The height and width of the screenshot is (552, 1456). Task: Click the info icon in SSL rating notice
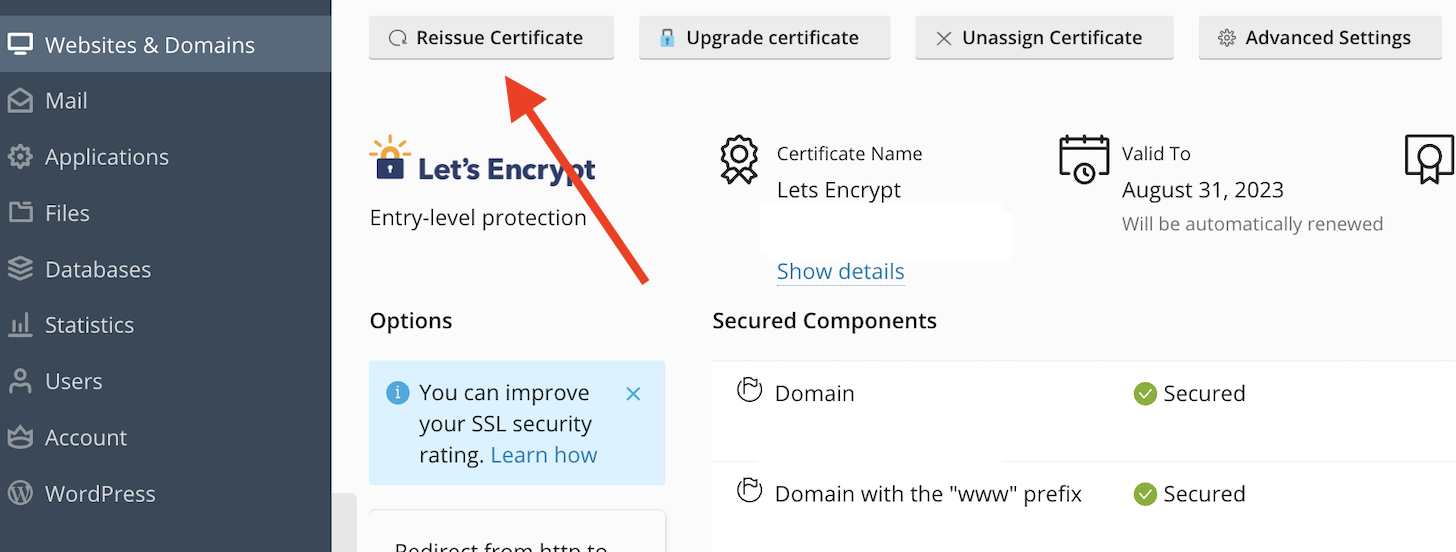click(x=398, y=392)
